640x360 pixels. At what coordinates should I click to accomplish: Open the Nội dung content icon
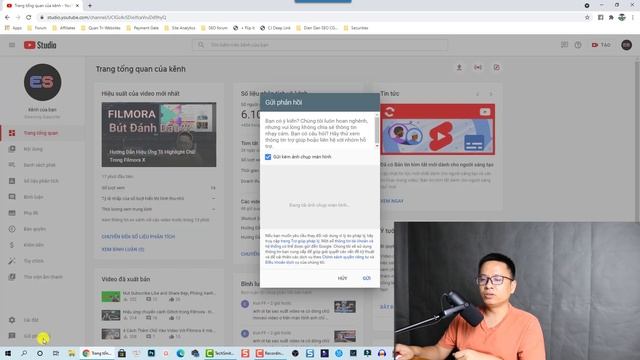click(12, 149)
